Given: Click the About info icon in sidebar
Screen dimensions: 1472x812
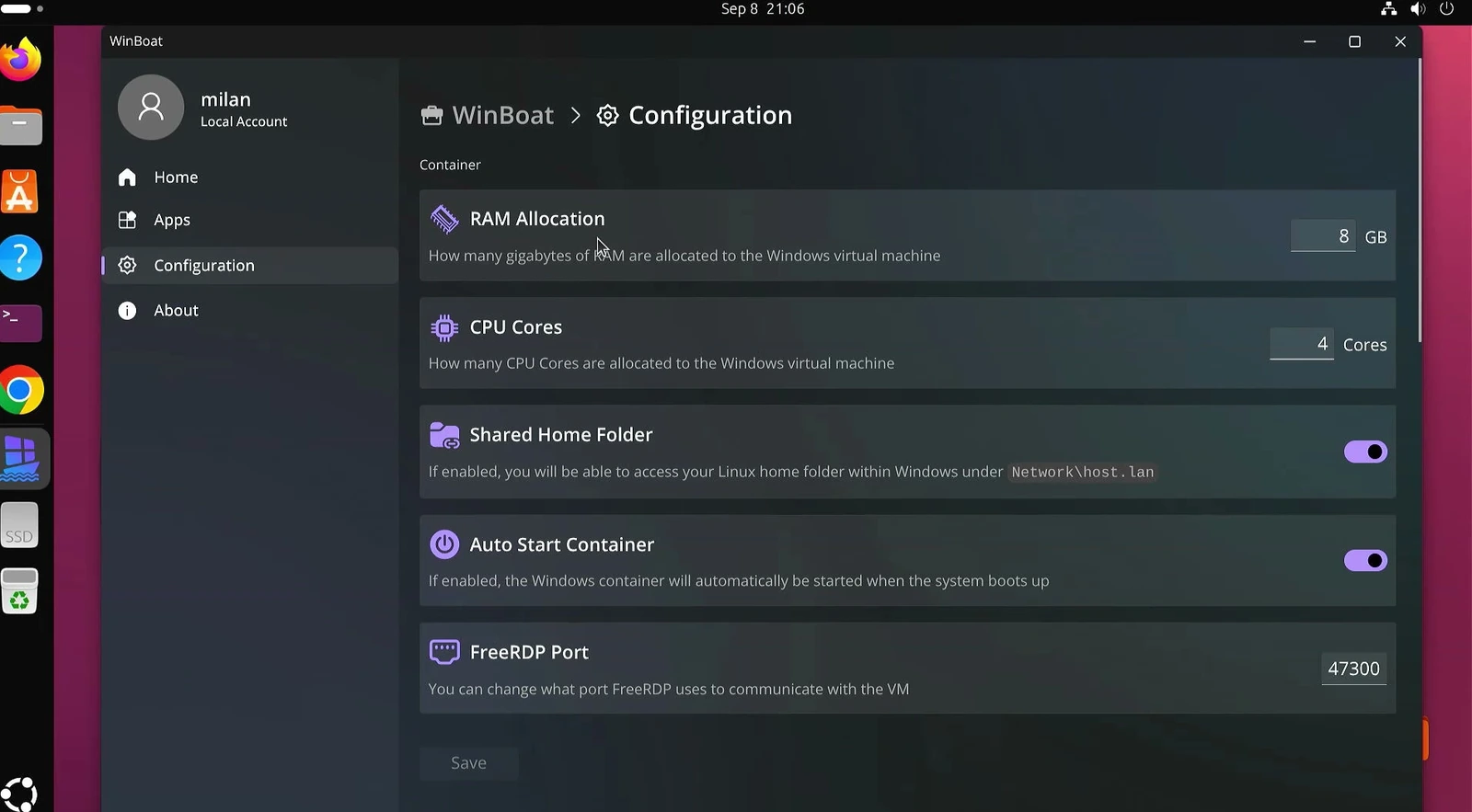Looking at the screenshot, I should (127, 311).
